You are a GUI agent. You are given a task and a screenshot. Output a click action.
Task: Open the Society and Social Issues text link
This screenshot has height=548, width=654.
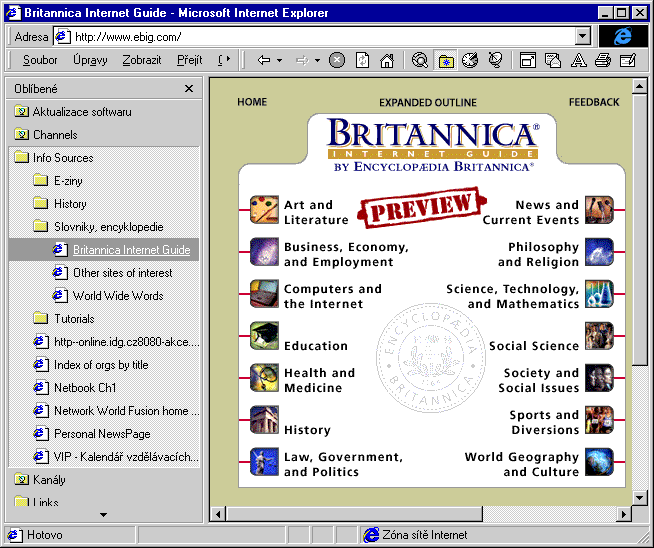pos(539,380)
